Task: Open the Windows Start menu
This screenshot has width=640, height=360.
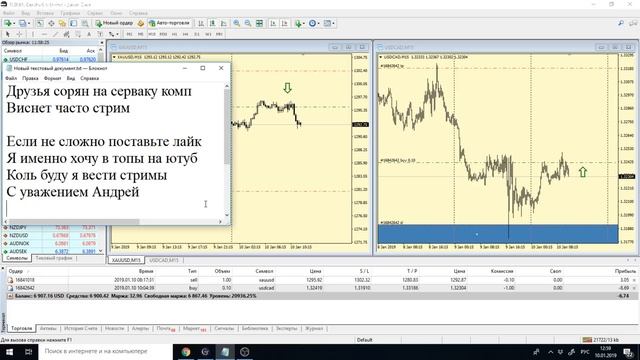Action: pos(9,351)
